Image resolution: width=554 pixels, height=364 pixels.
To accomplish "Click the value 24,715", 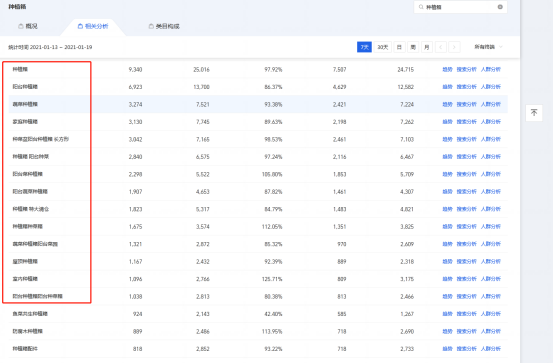I will click(x=405, y=70).
